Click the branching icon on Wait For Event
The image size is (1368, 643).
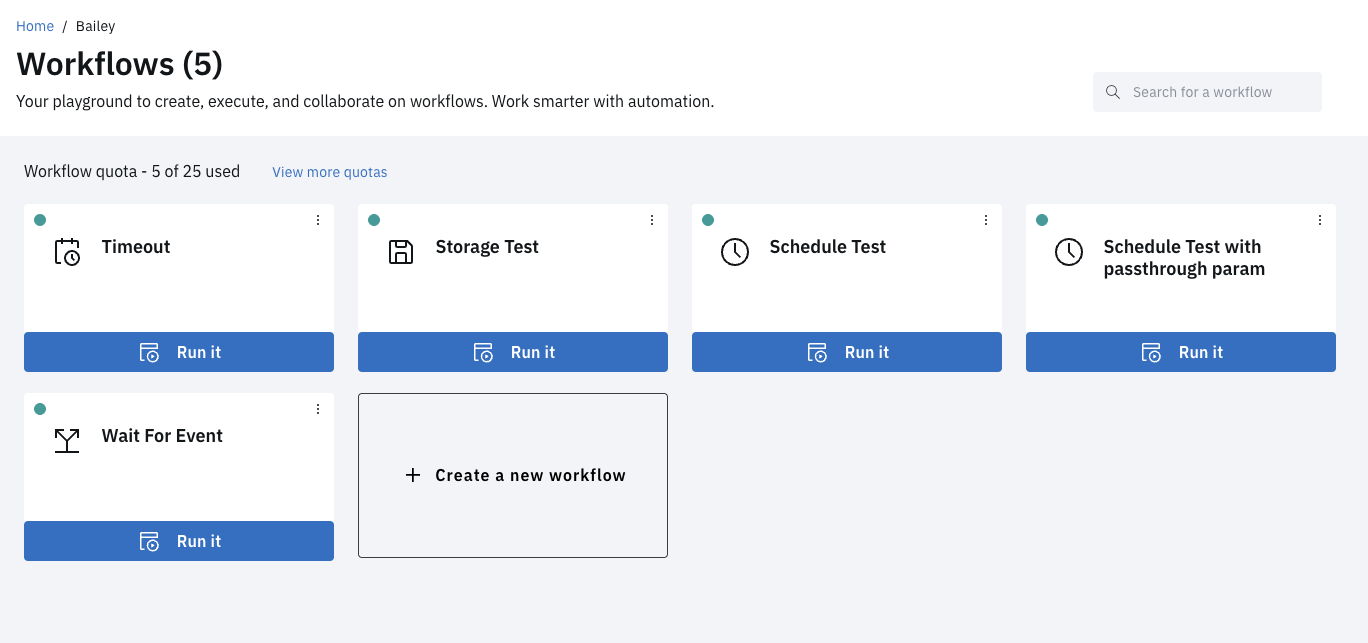coord(67,441)
